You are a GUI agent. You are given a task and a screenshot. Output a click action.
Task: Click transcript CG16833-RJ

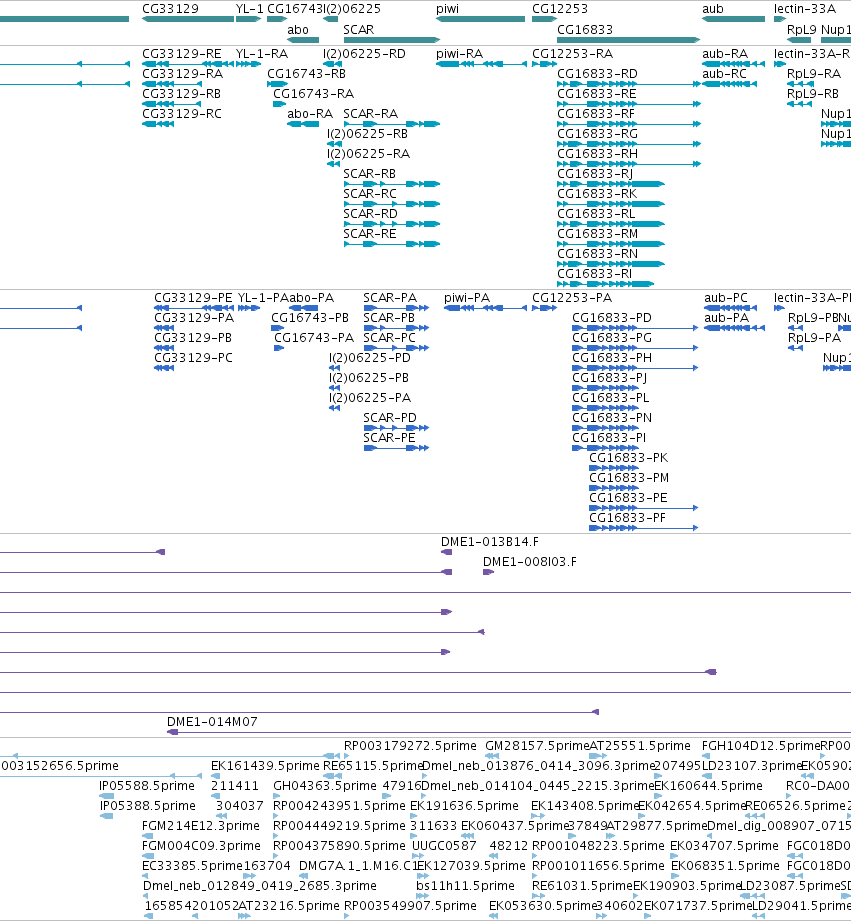[611, 184]
